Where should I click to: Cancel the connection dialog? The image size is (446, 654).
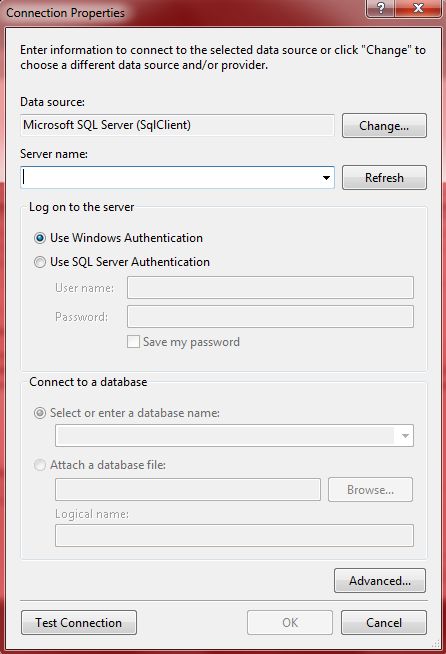[384, 623]
